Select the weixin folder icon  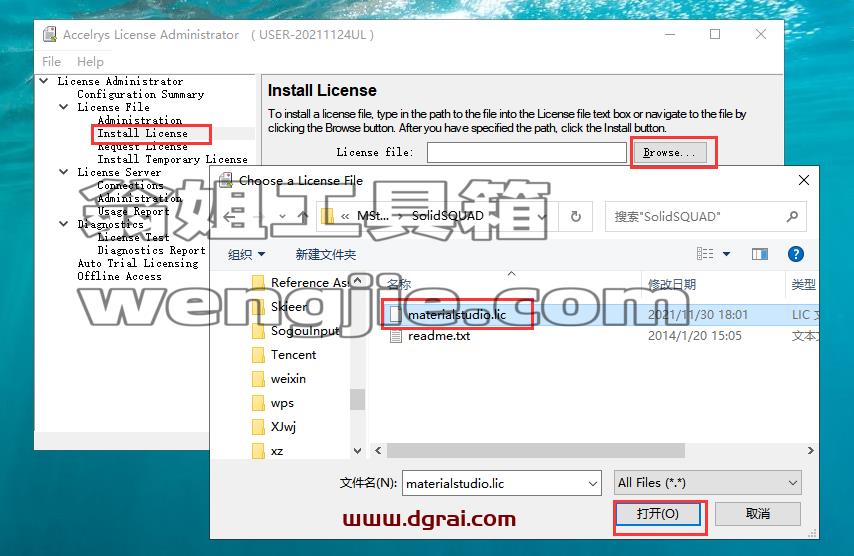258,379
